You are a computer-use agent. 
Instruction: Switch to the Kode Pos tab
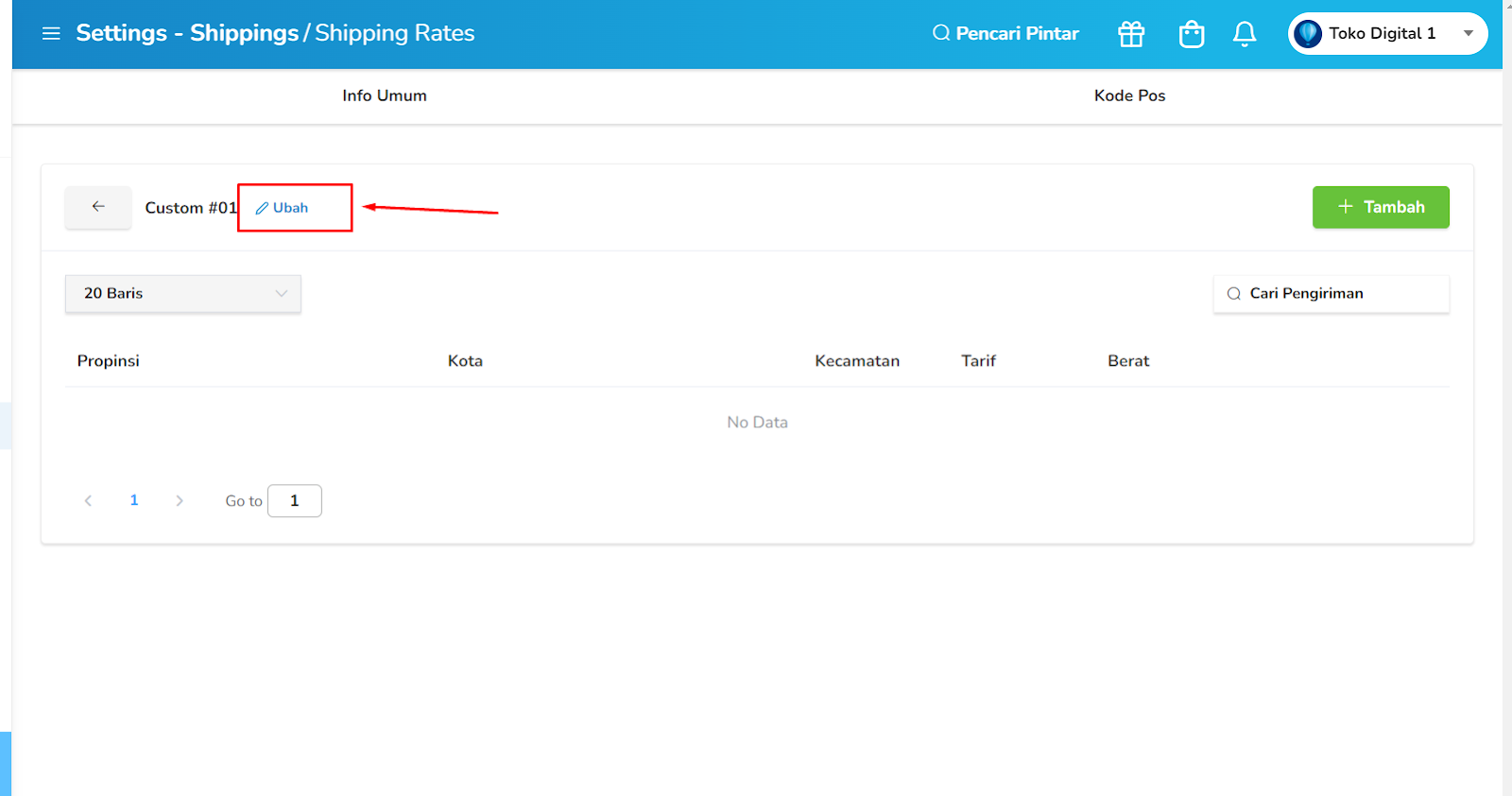coord(1129,95)
